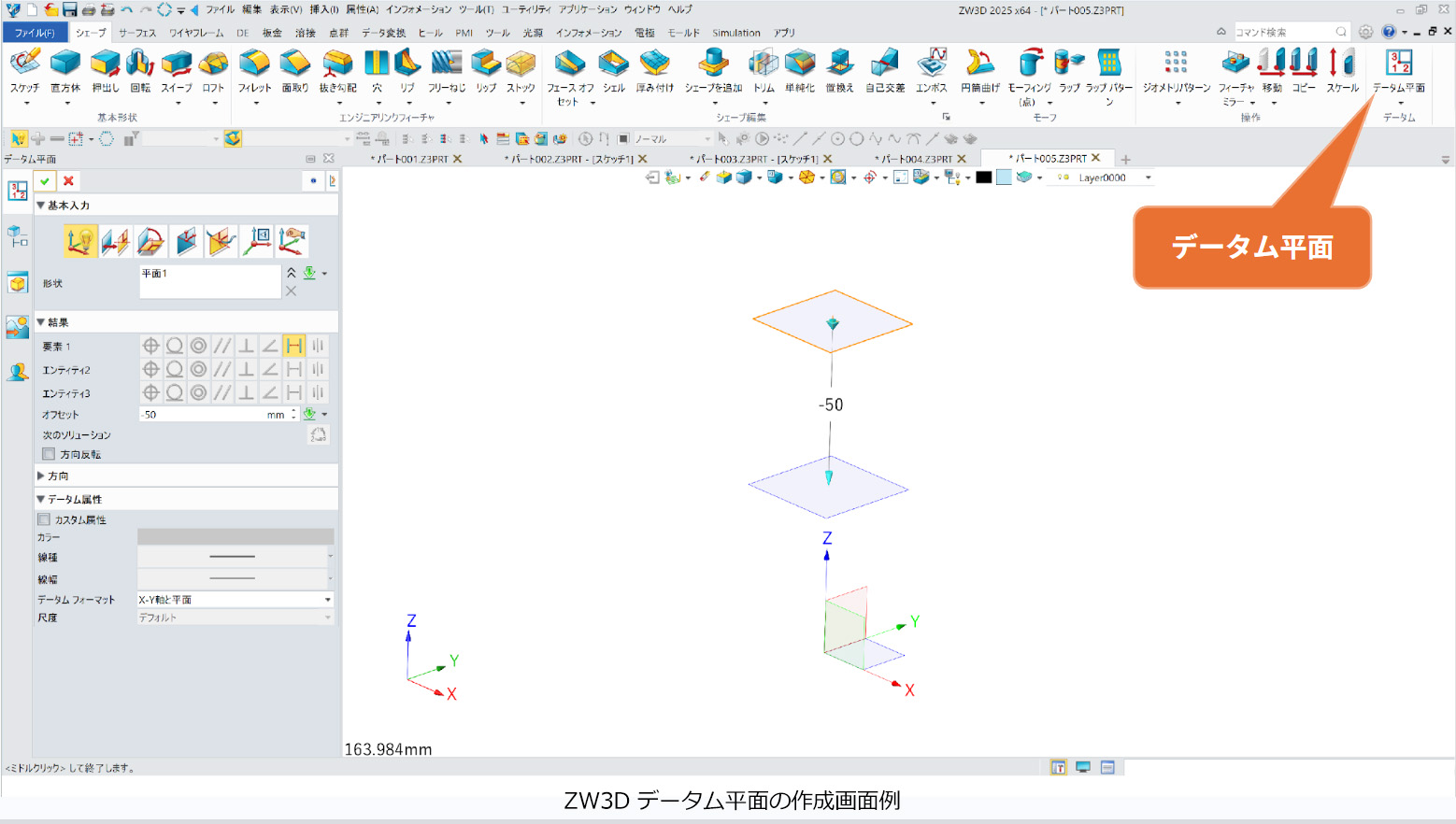The width and height of the screenshot is (1456, 824).
Task: Collapse the 結果 section
Action: point(41,321)
